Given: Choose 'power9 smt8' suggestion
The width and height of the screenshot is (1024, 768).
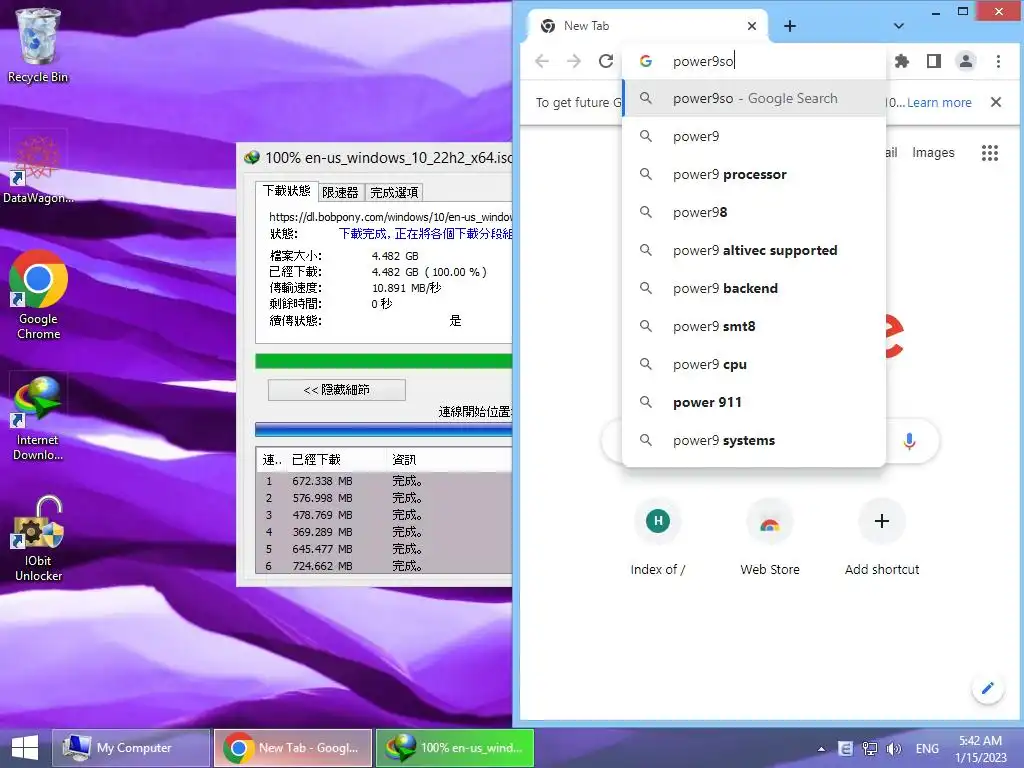Looking at the screenshot, I should (x=754, y=326).
